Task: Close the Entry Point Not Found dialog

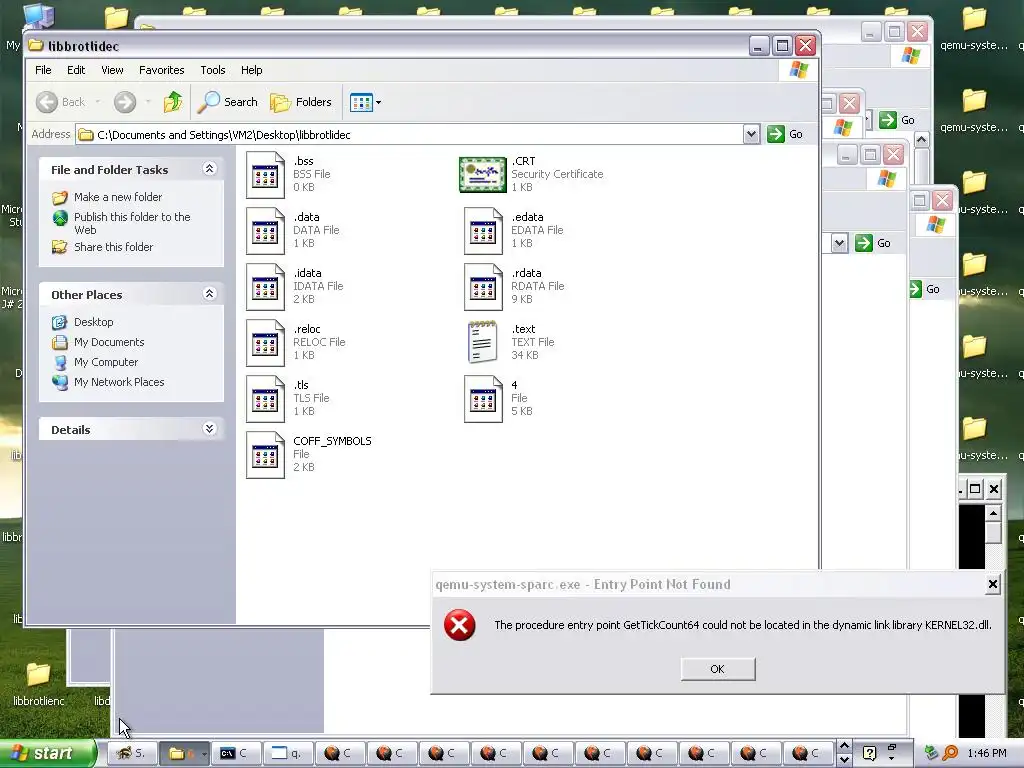Action: (x=993, y=584)
